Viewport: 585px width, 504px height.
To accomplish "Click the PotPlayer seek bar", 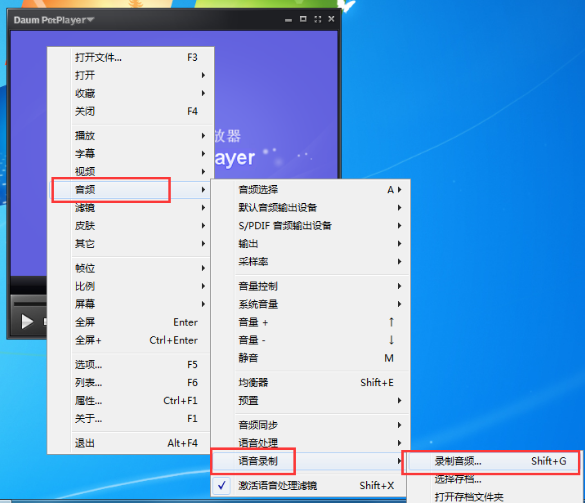I will pyautogui.click(x=30, y=304).
